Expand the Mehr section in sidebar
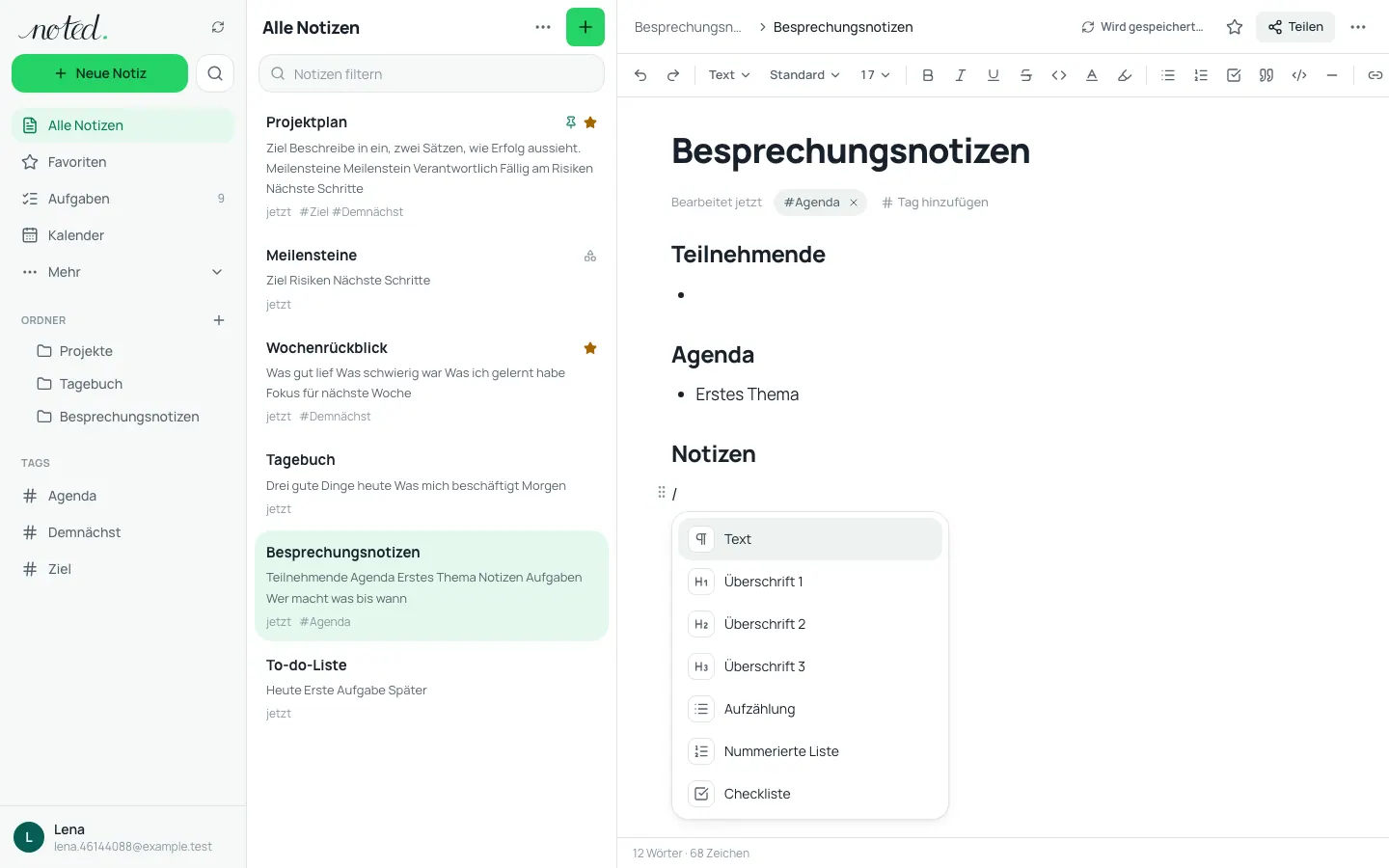 click(x=123, y=272)
